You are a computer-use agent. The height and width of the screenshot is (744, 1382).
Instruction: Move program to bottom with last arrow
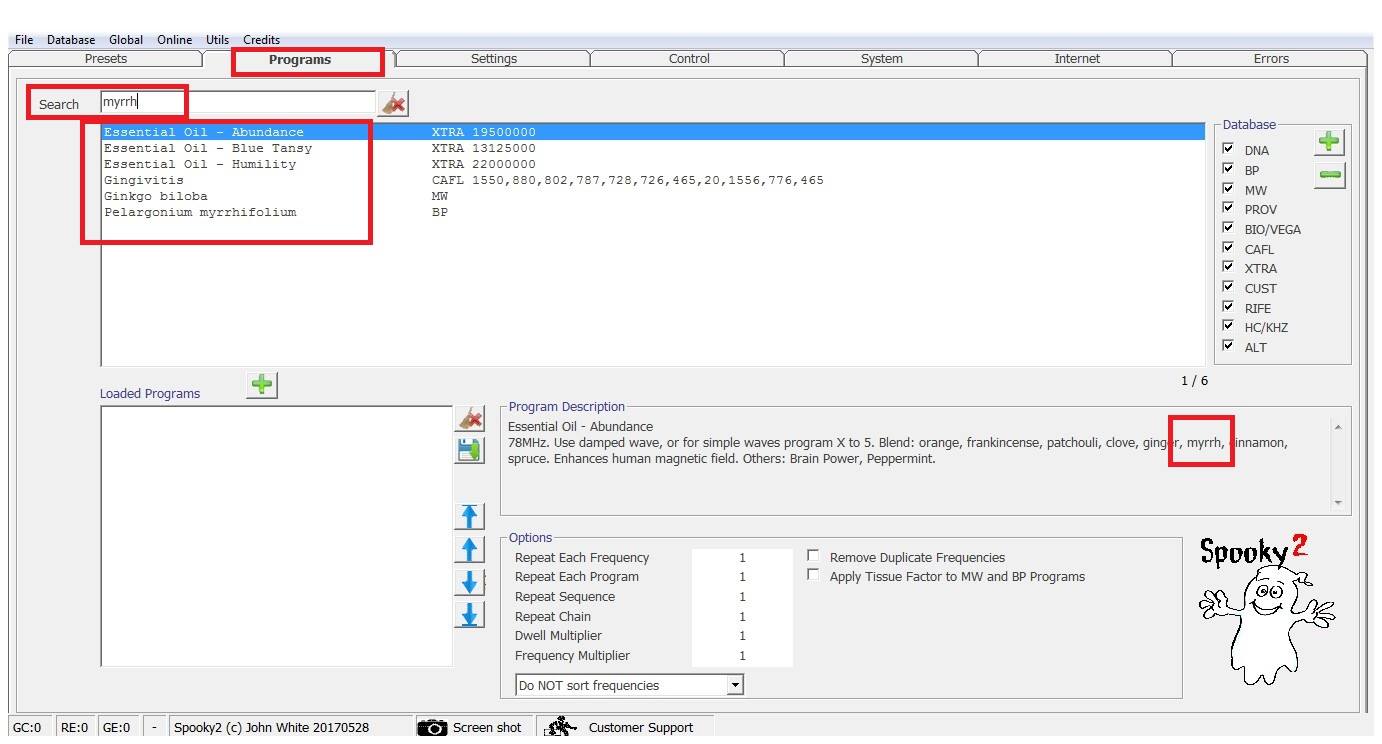(x=469, y=614)
